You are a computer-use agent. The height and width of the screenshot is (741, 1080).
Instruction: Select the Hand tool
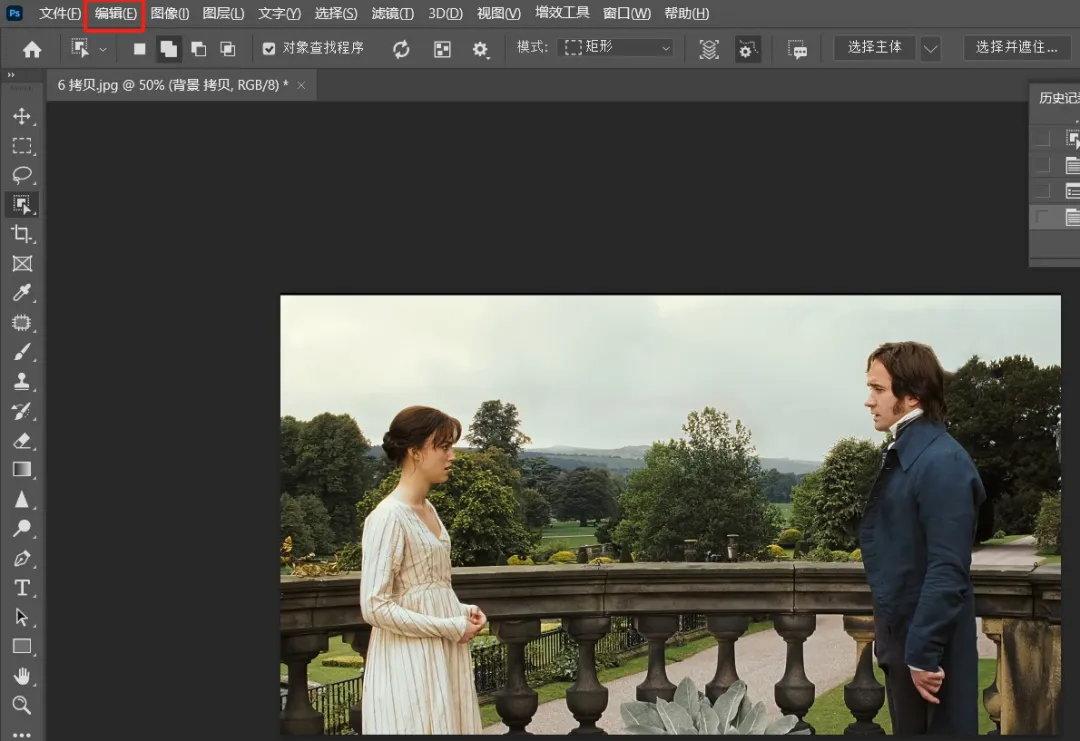click(22, 676)
